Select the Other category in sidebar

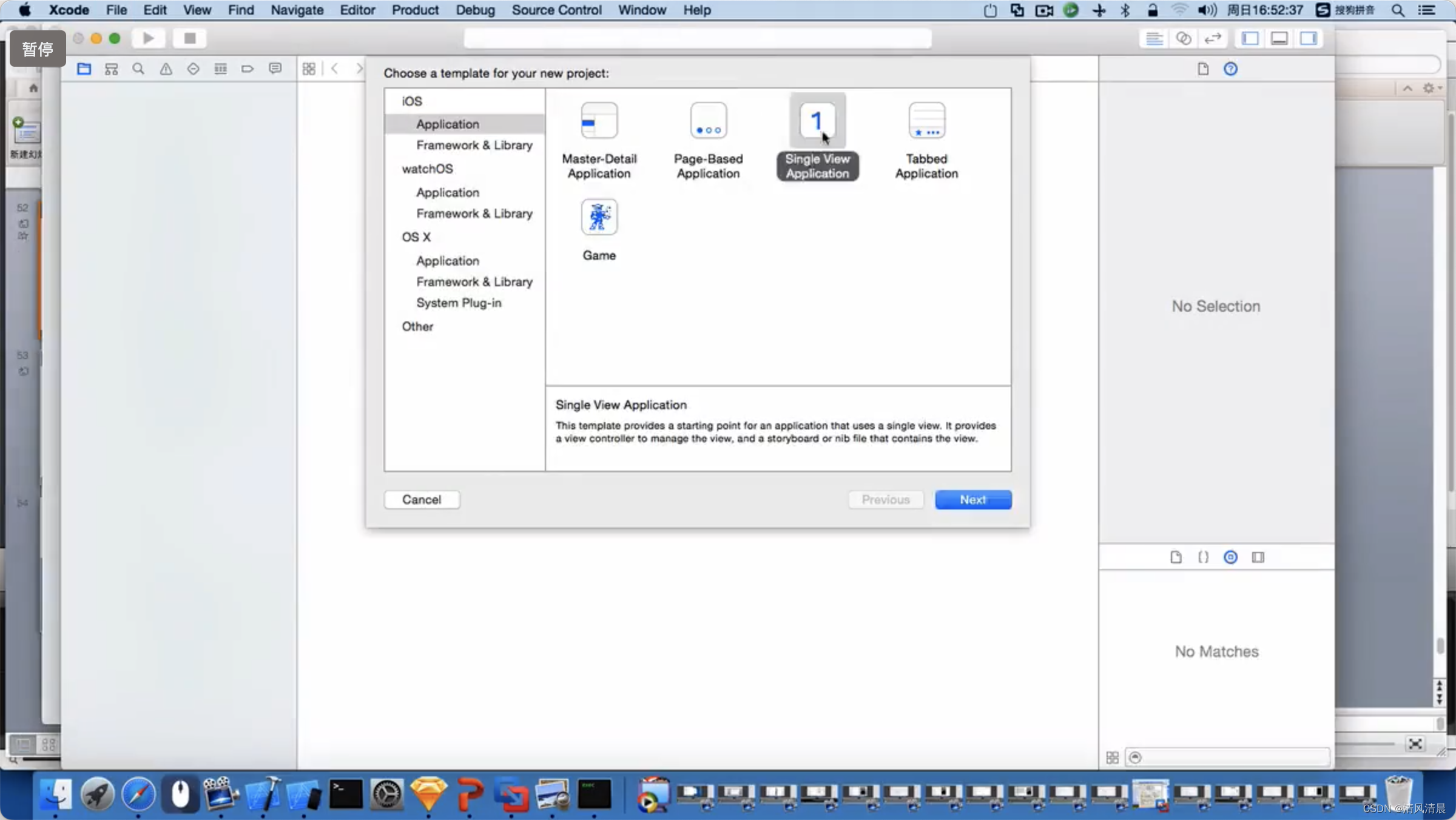pyautogui.click(x=419, y=326)
